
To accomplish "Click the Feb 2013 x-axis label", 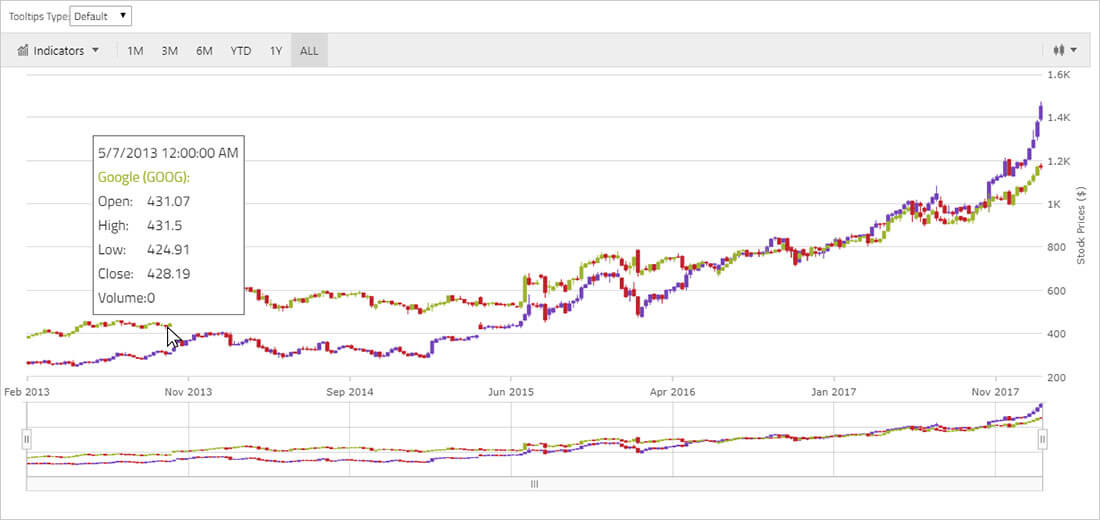I will pos(27,392).
